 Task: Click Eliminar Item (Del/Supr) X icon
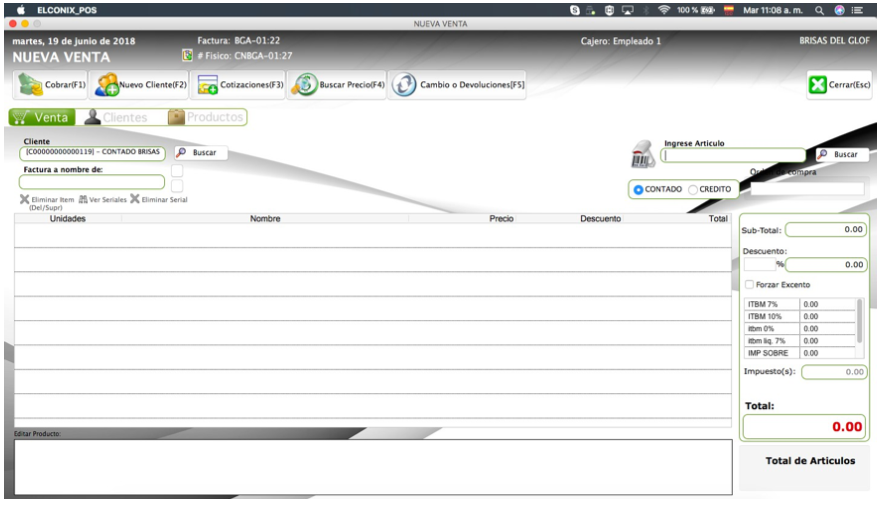[24, 199]
